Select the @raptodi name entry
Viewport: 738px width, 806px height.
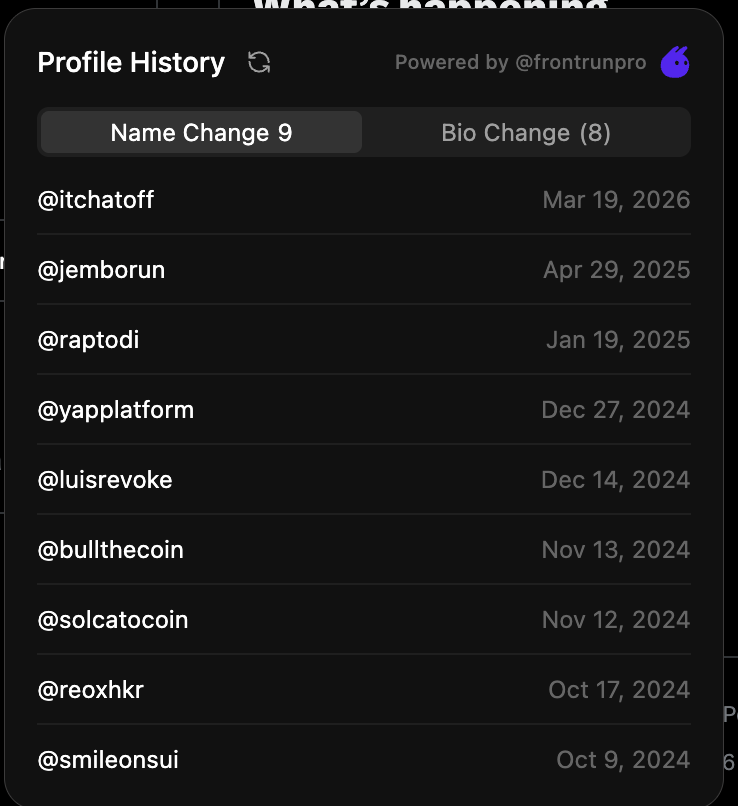click(x=88, y=340)
